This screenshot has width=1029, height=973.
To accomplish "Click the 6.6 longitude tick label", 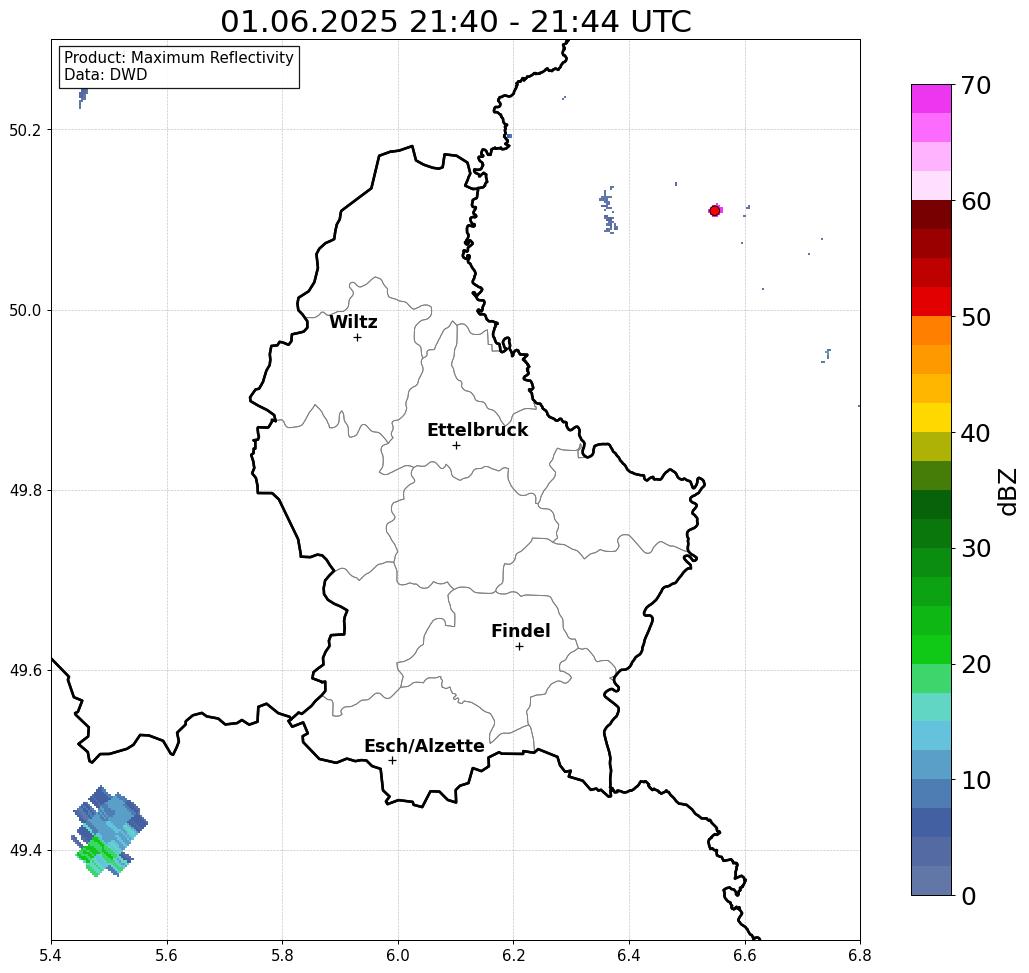I will tap(744, 955).
